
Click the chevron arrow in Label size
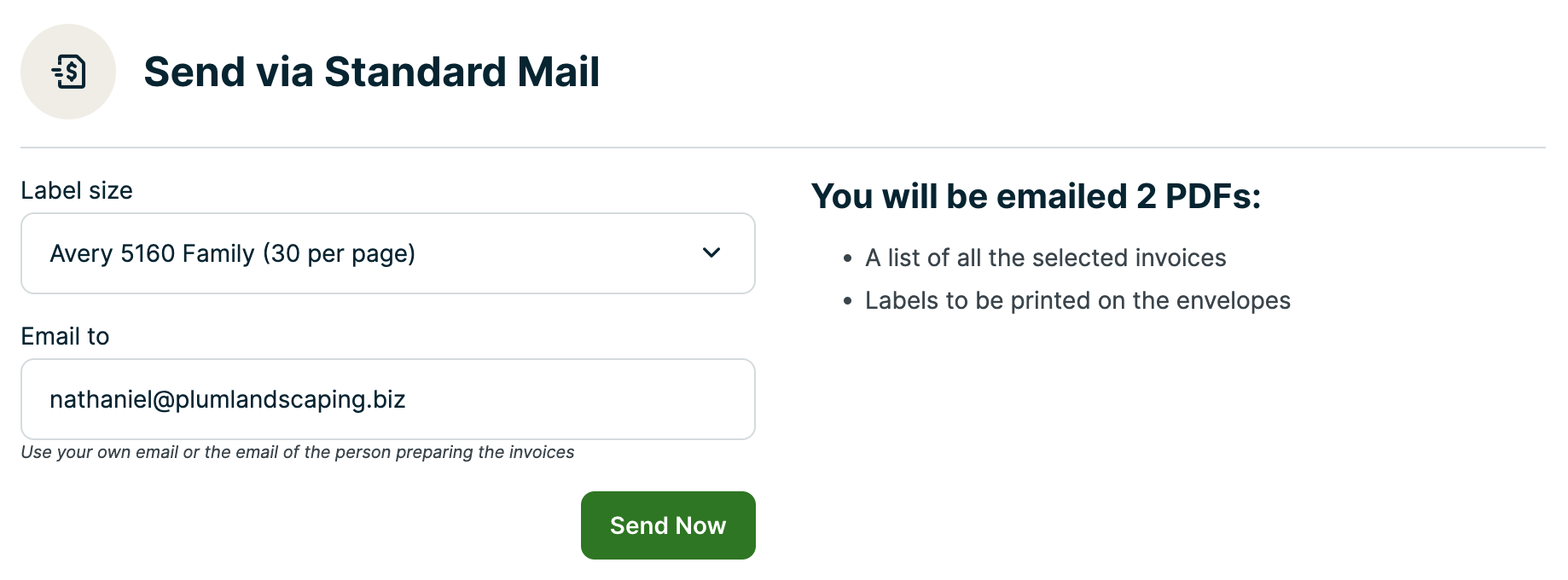pyautogui.click(x=711, y=253)
